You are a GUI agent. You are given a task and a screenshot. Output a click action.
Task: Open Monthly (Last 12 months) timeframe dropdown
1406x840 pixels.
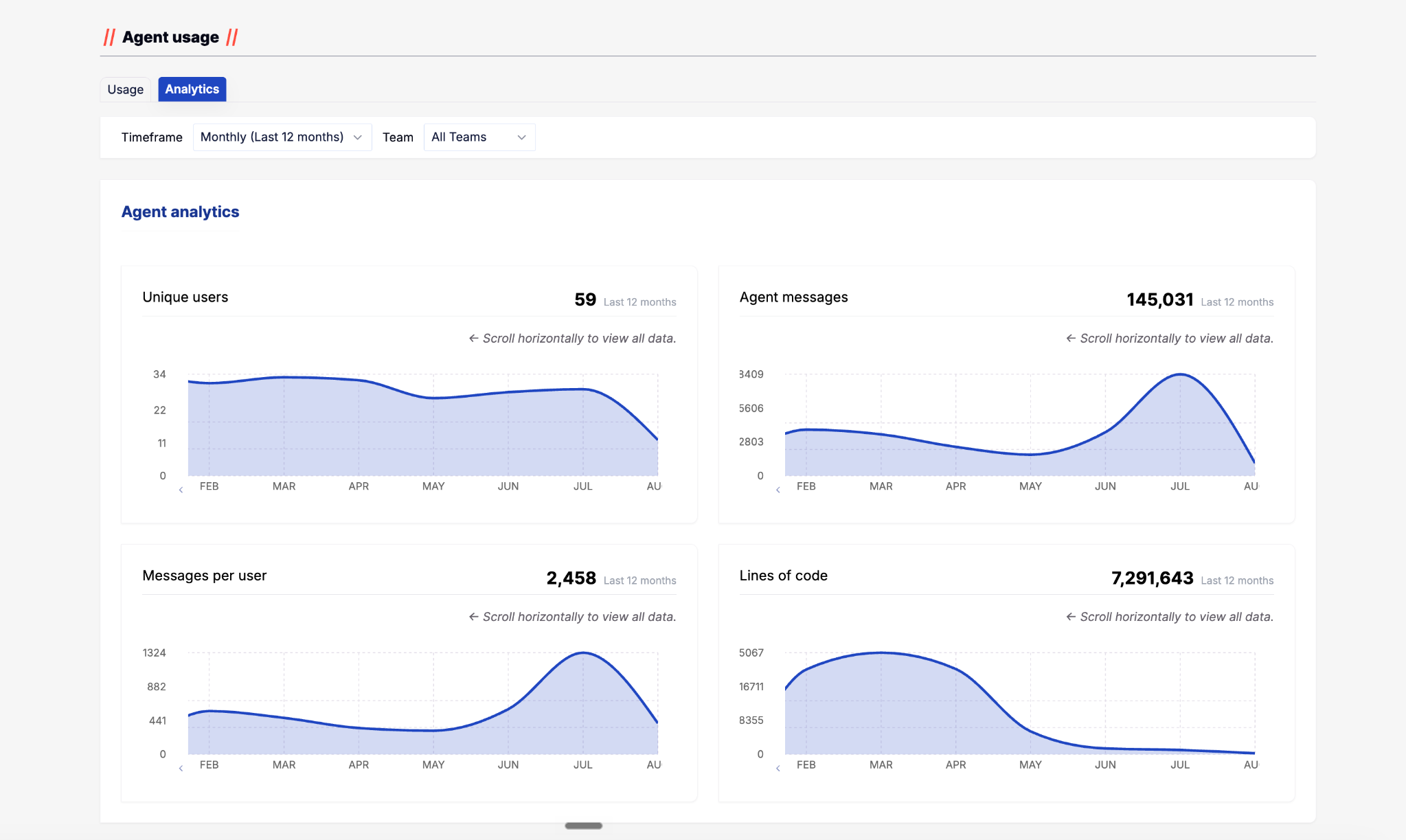[x=282, y=137]
